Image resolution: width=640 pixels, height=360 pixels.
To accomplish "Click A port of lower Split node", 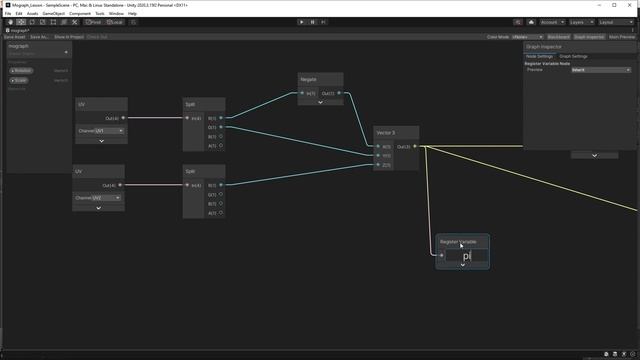I will click(x=221, y=213).
